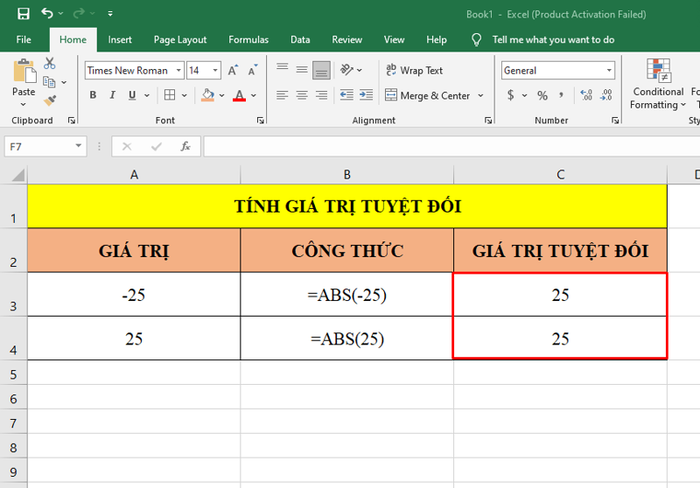700x488 pixels.
Task: Click the Undo arrow icon
Action: point(47,13)
